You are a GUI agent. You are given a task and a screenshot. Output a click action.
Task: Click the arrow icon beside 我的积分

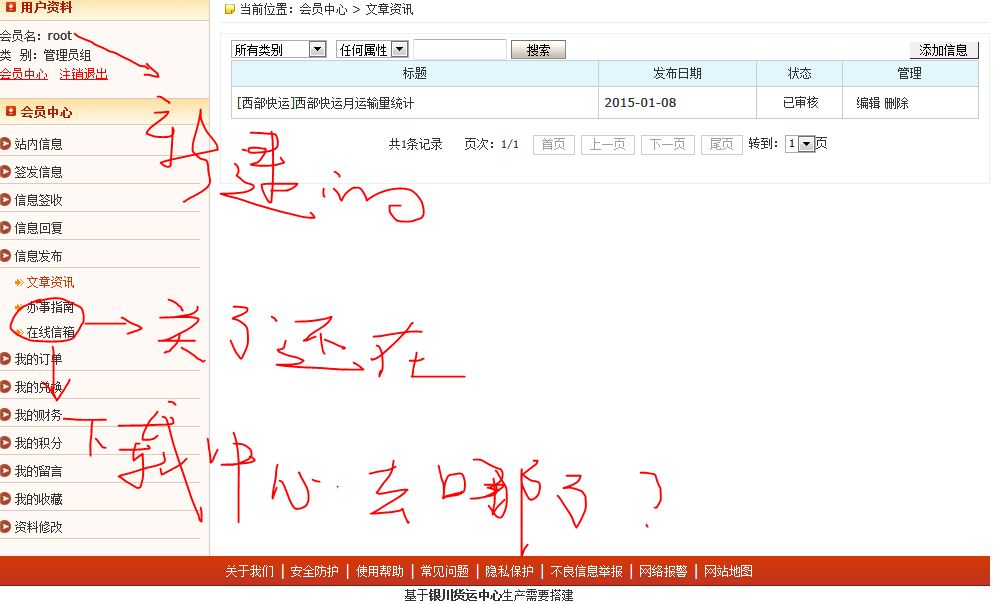click(x=6, y=443)
